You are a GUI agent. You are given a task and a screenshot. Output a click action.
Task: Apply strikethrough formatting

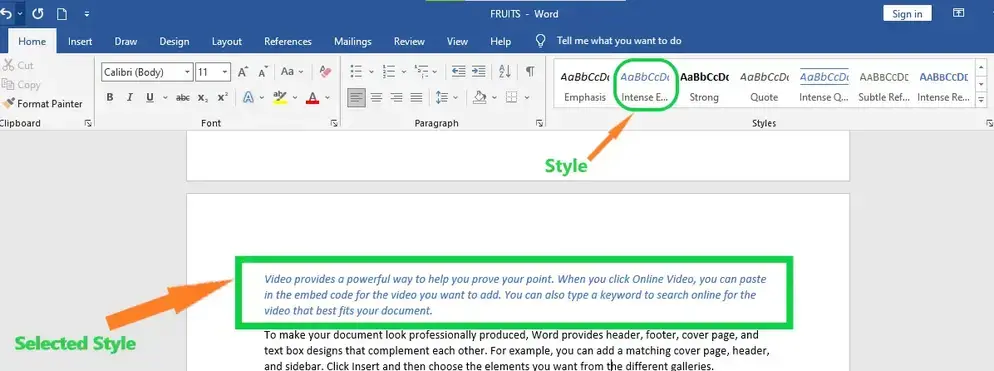point(183,98)
